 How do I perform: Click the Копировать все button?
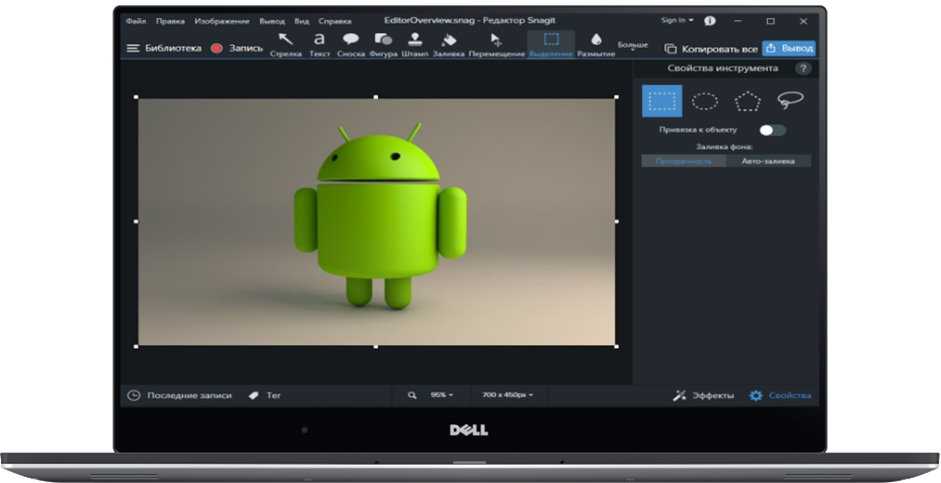coord(711,48)
